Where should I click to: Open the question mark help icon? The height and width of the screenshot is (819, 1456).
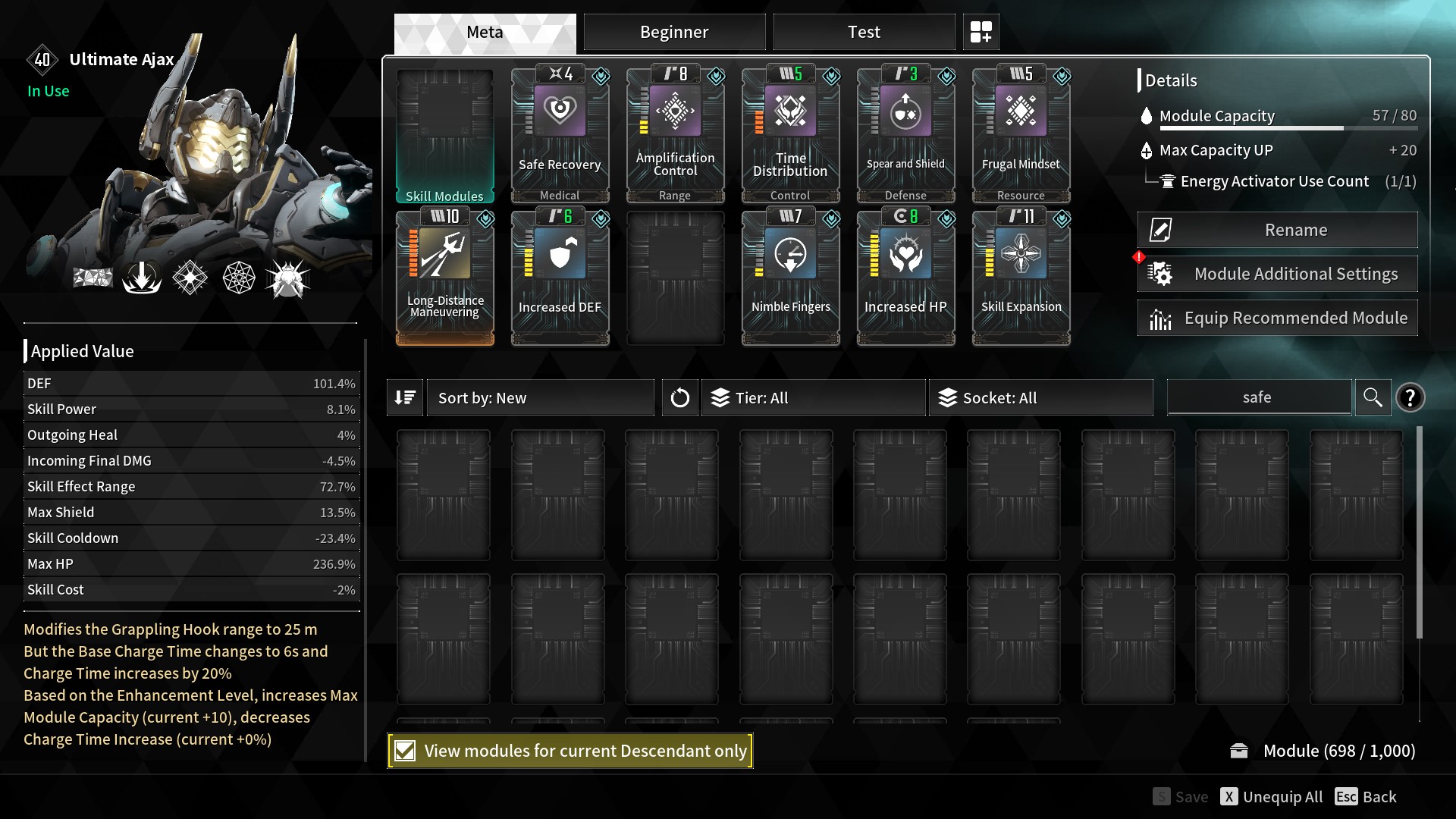click(1410, 397)
